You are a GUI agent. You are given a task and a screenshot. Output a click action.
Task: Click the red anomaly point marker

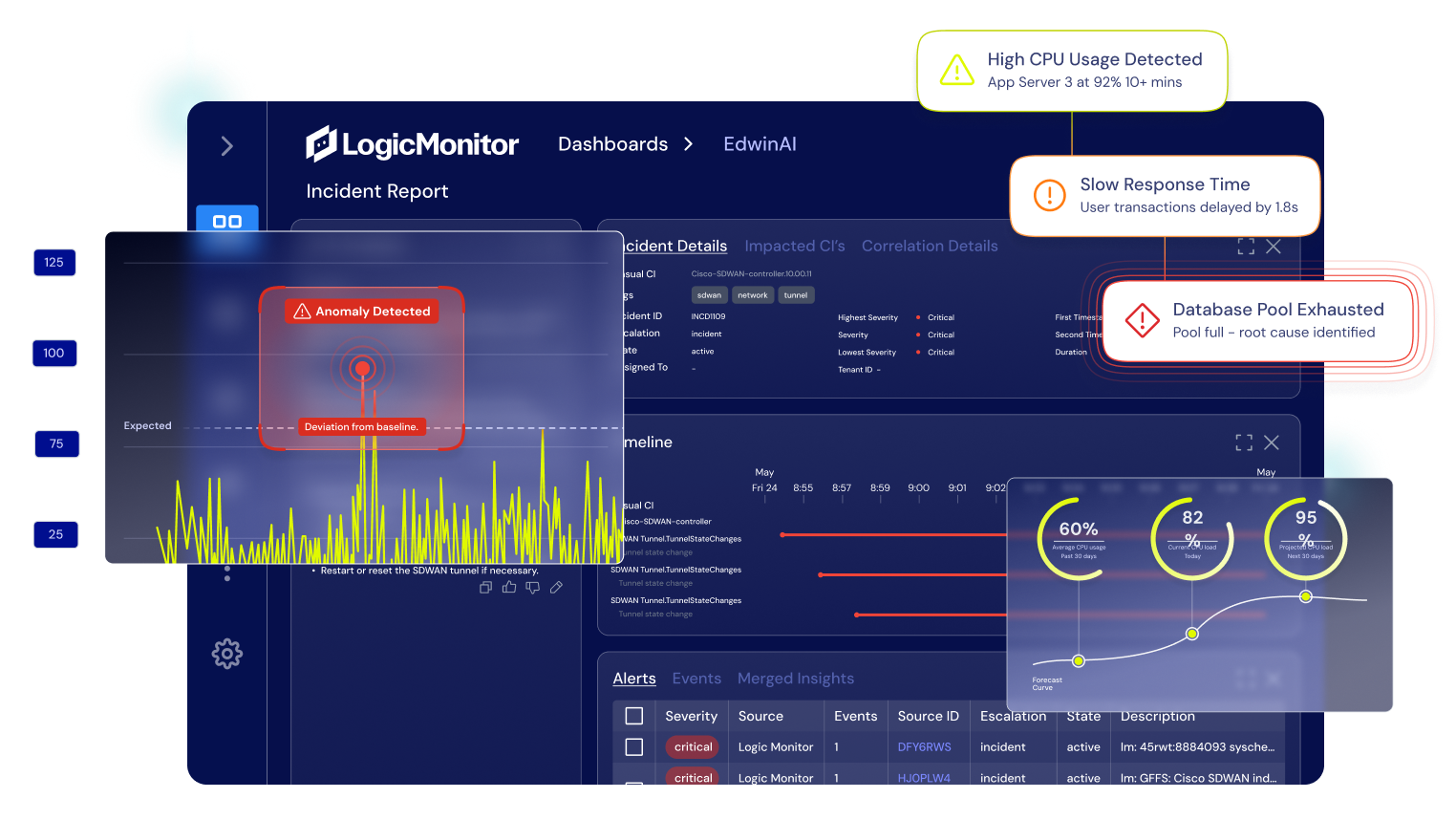pyautogui.click(x=361, y=368)
